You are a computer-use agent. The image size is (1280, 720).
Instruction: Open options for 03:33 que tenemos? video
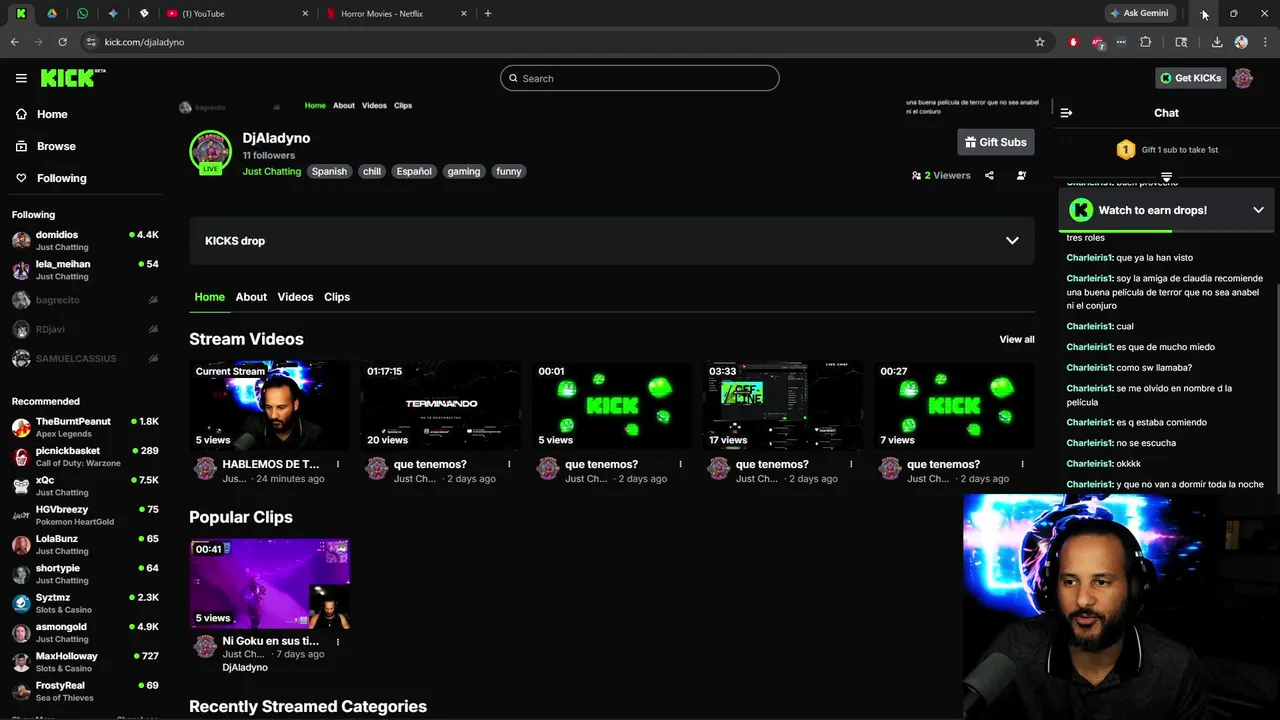pos(851,464)
